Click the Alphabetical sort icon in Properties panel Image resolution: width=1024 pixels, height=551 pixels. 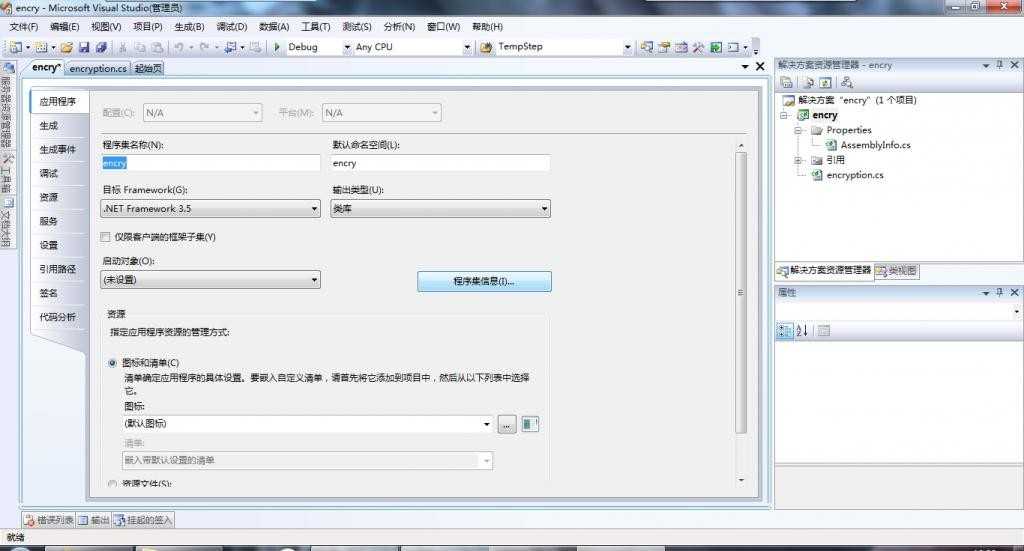(x=803, y=330)
